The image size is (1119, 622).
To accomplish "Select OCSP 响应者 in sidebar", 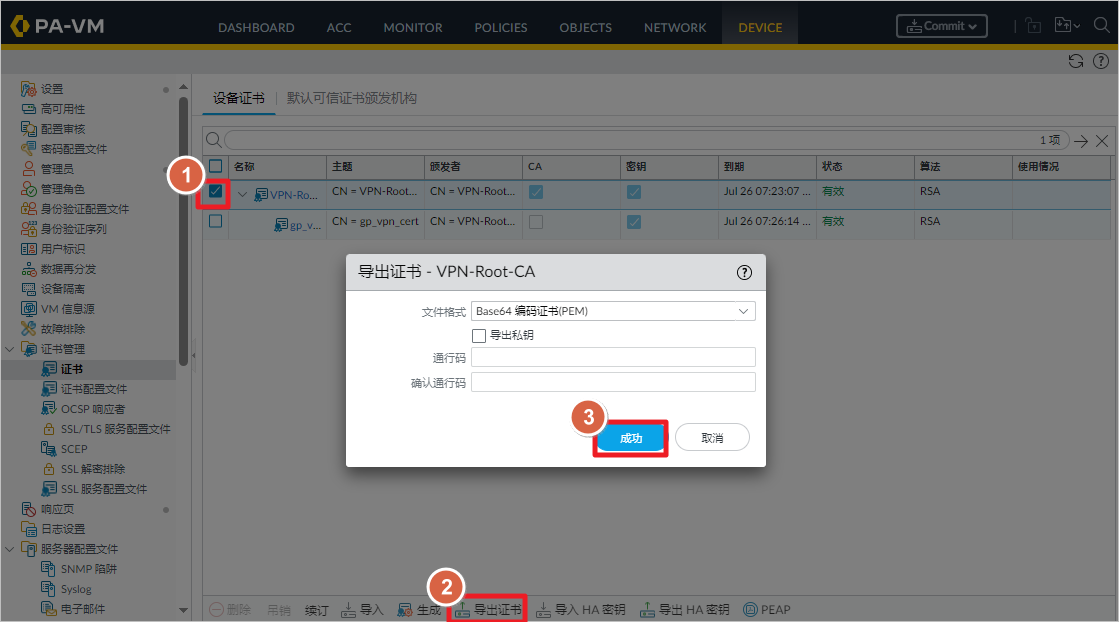I will point(93,409).
